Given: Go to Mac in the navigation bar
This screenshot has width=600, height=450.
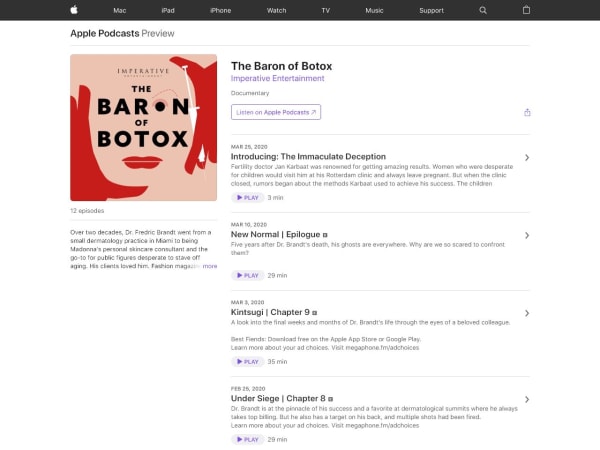Looking at the screenshot, I should tap(120, 10).
